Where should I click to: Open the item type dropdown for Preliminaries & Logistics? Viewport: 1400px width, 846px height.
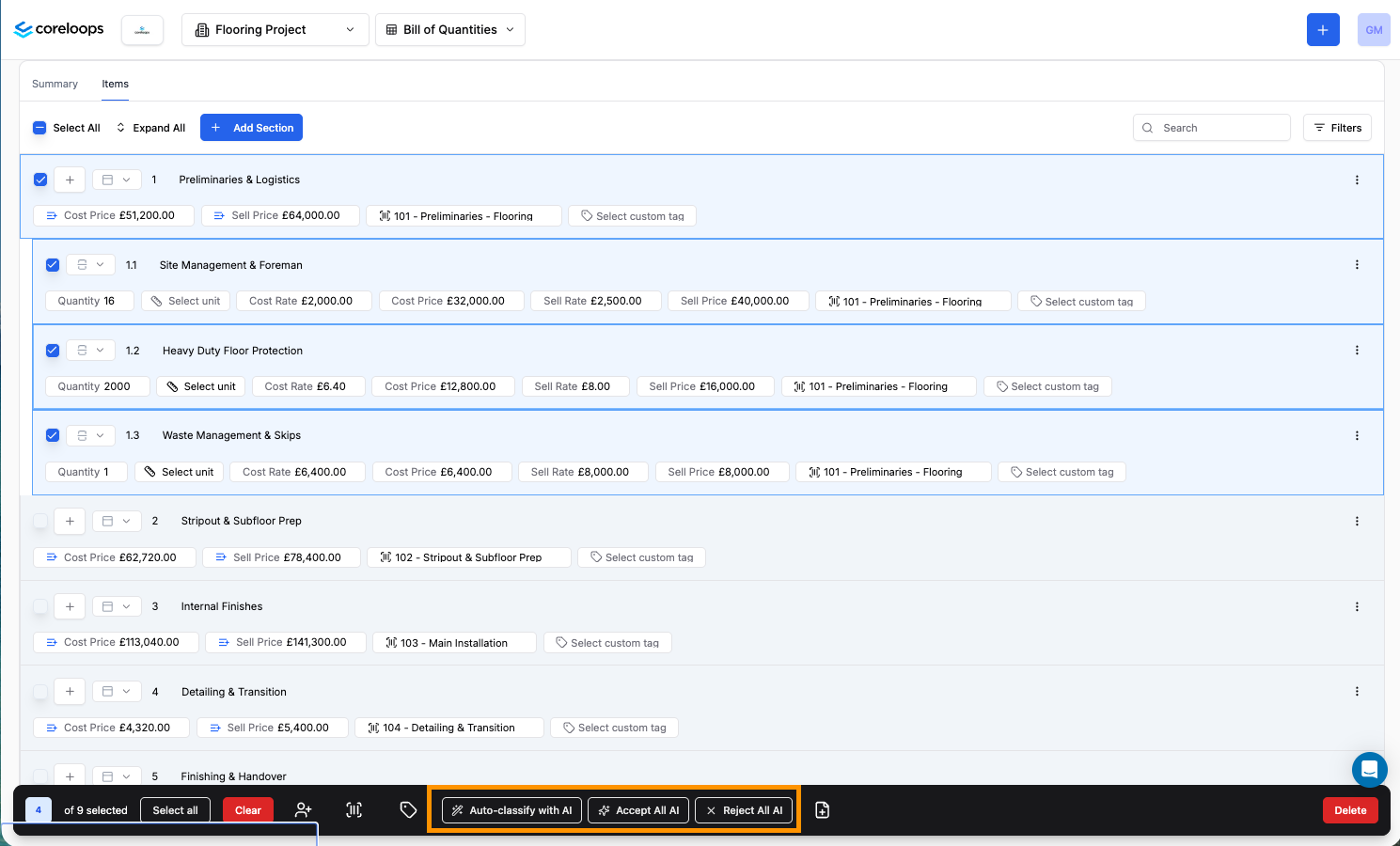coord(117,180)
